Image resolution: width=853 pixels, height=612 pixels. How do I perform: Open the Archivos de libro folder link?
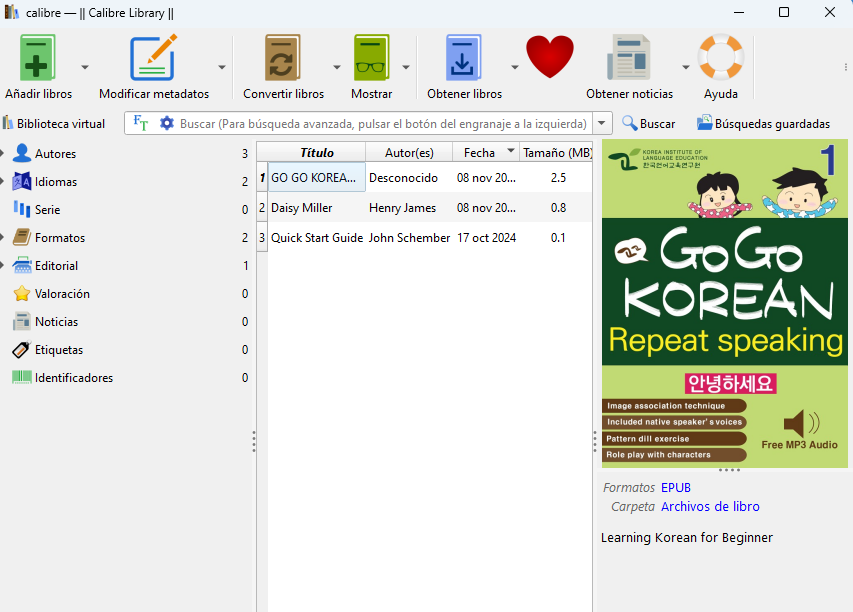(710, 506)
